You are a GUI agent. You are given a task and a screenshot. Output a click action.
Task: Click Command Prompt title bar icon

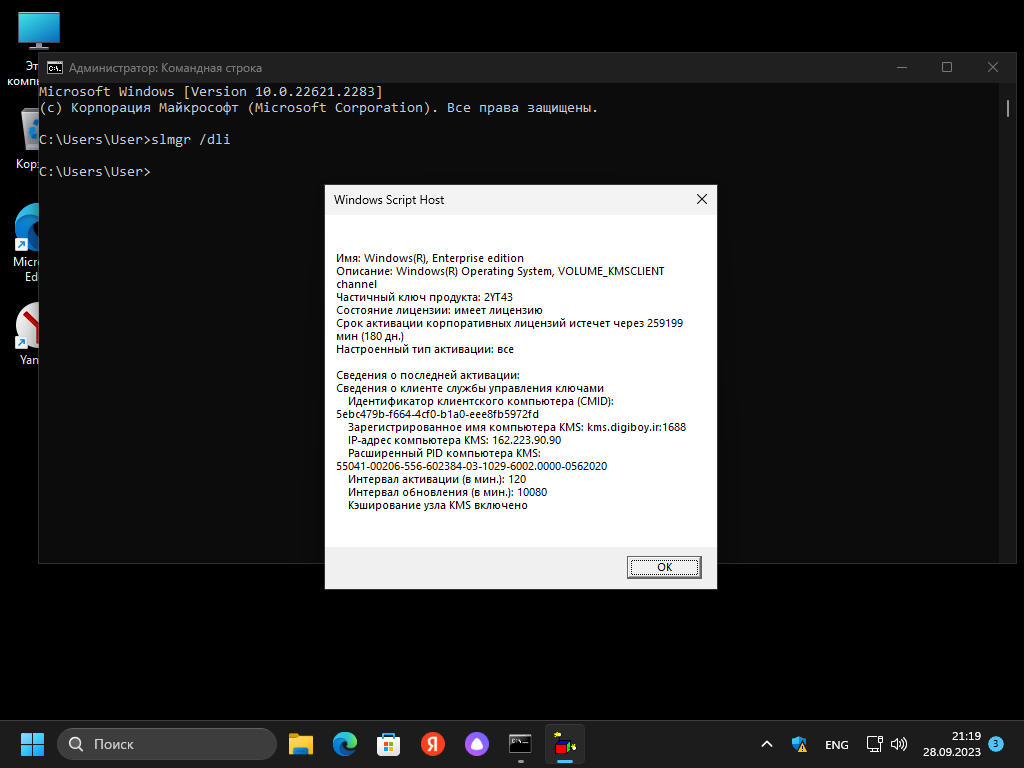pos(55,67)
